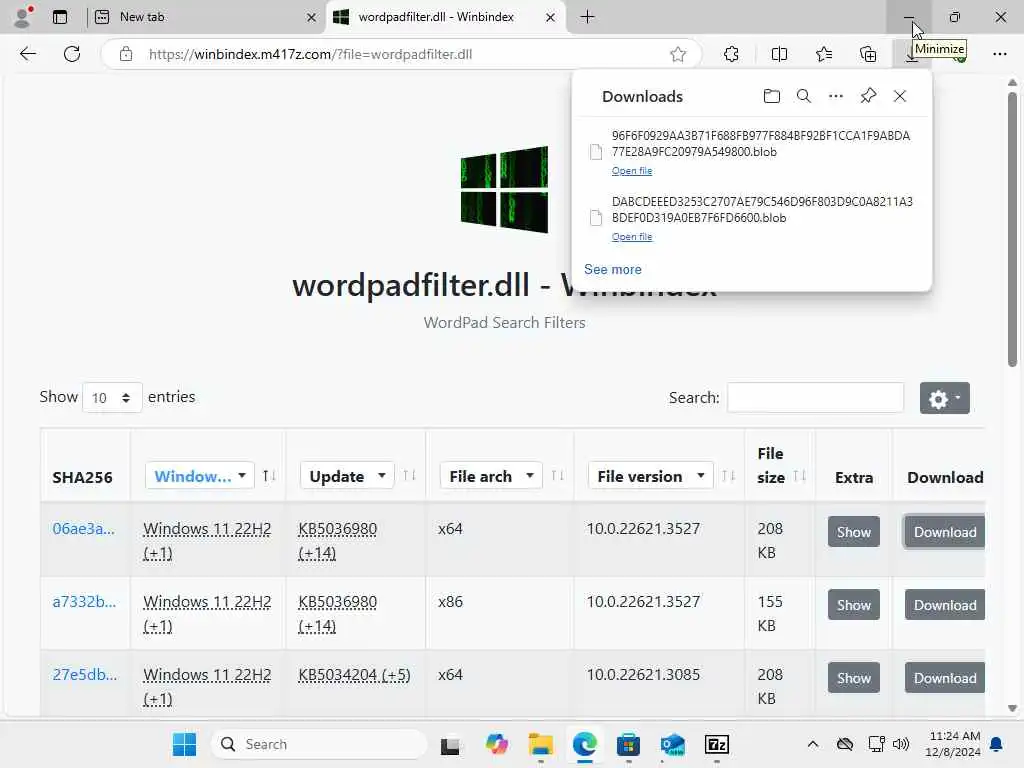
Task: Close the Downloads panel
Action: pyautogui.click(x=900, y=96)
